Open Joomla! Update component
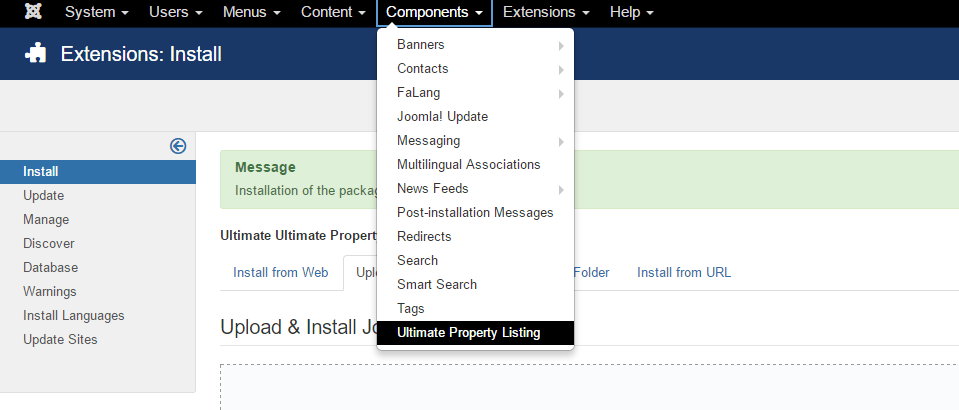The image size is (959, 410). pyautogui.click(x=475, y=116)
